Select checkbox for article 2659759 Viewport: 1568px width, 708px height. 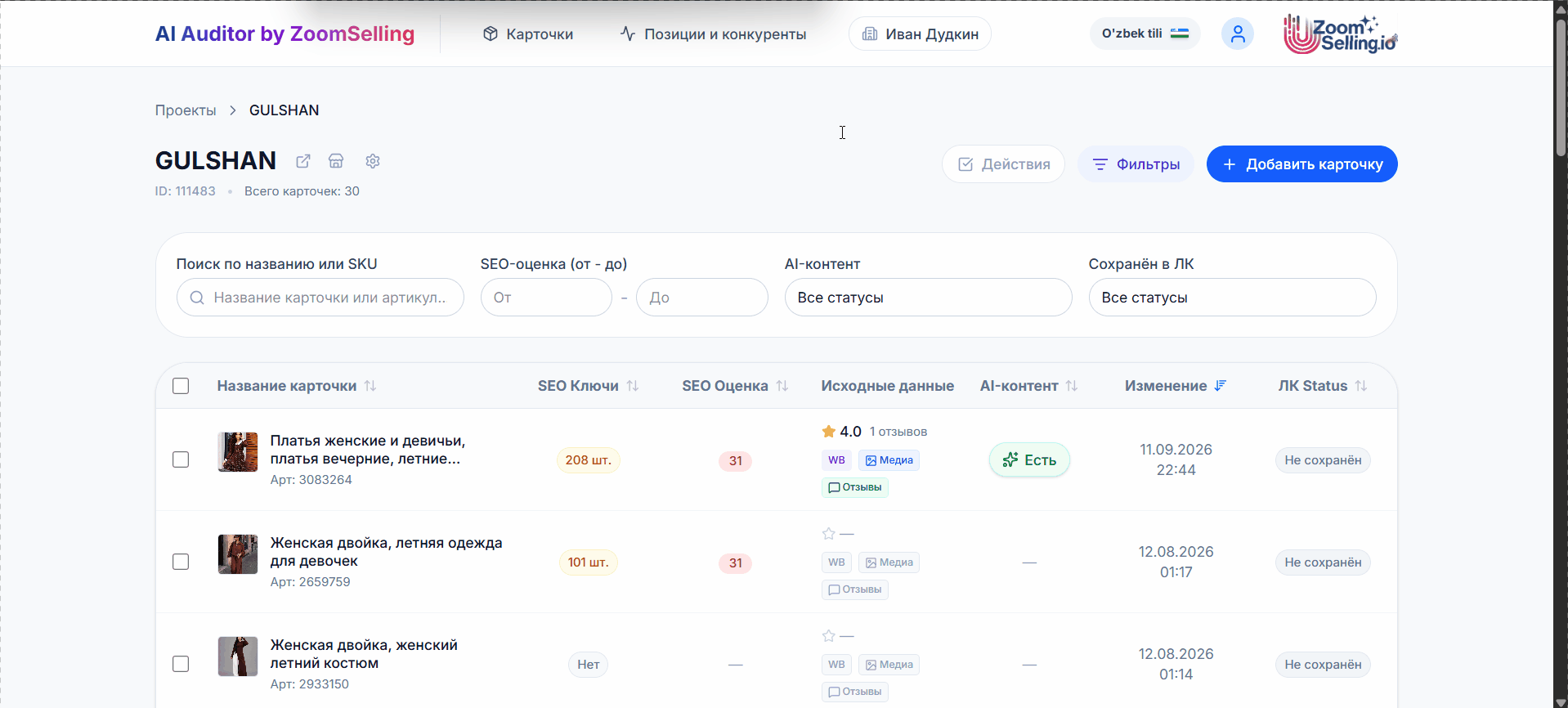point(181,562)
